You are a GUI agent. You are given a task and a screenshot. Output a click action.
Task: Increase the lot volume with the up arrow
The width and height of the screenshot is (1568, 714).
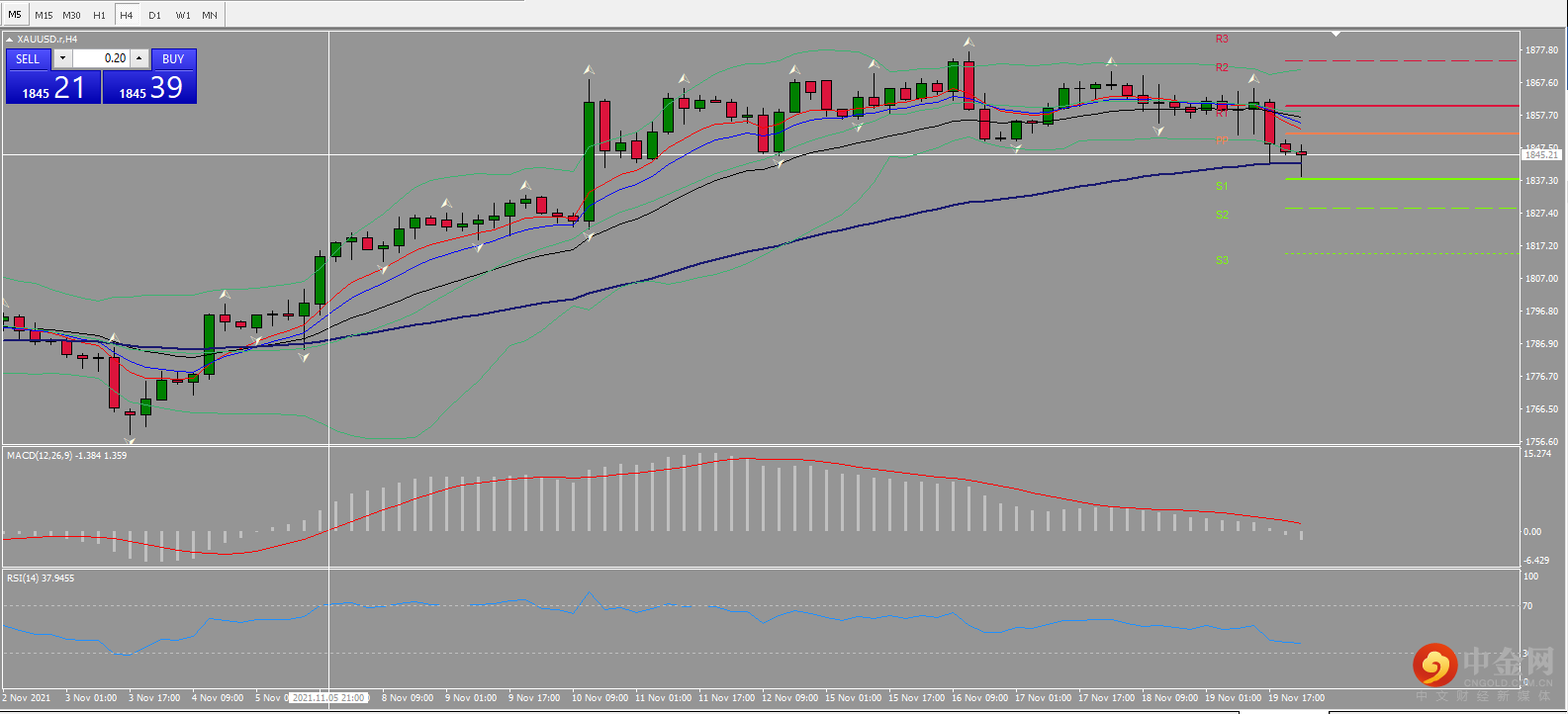tap(139, 58)
